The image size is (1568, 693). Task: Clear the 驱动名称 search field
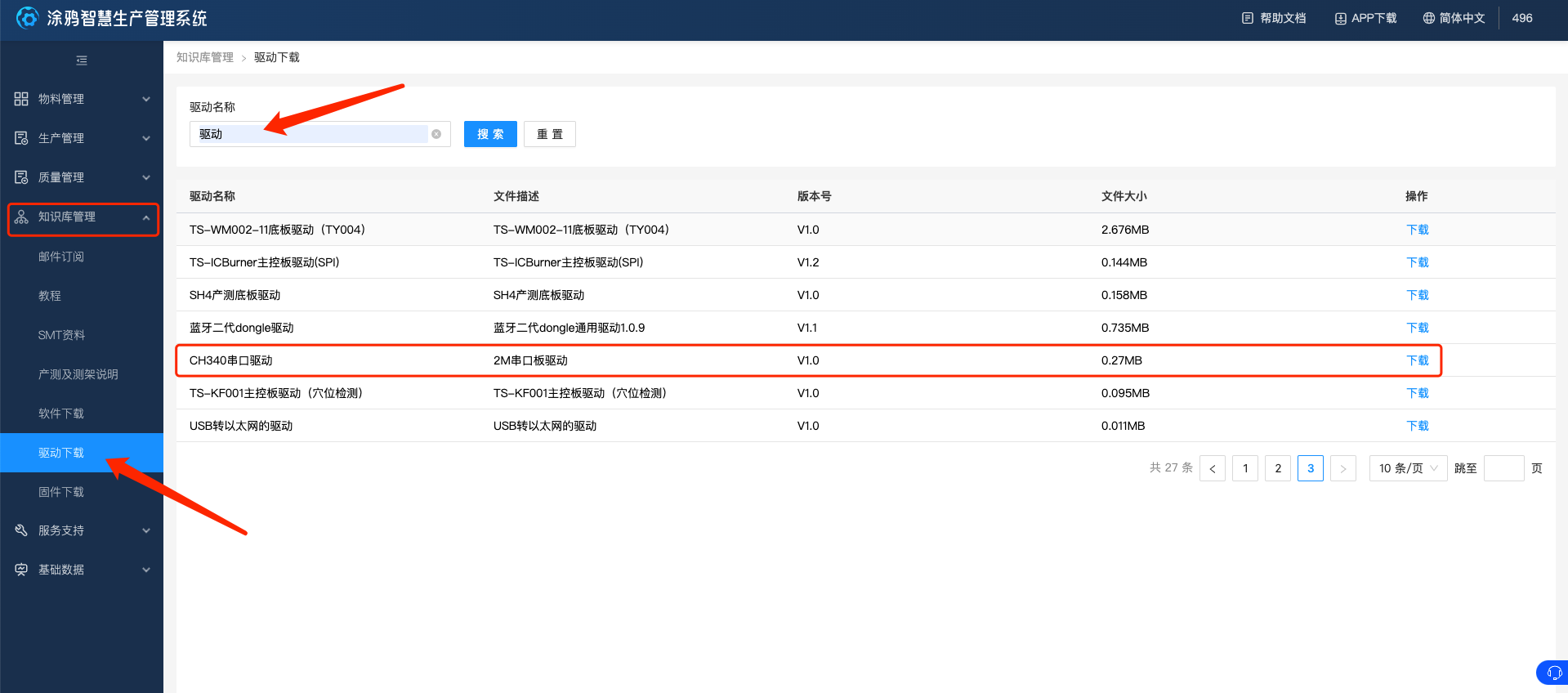pos(436,134)
